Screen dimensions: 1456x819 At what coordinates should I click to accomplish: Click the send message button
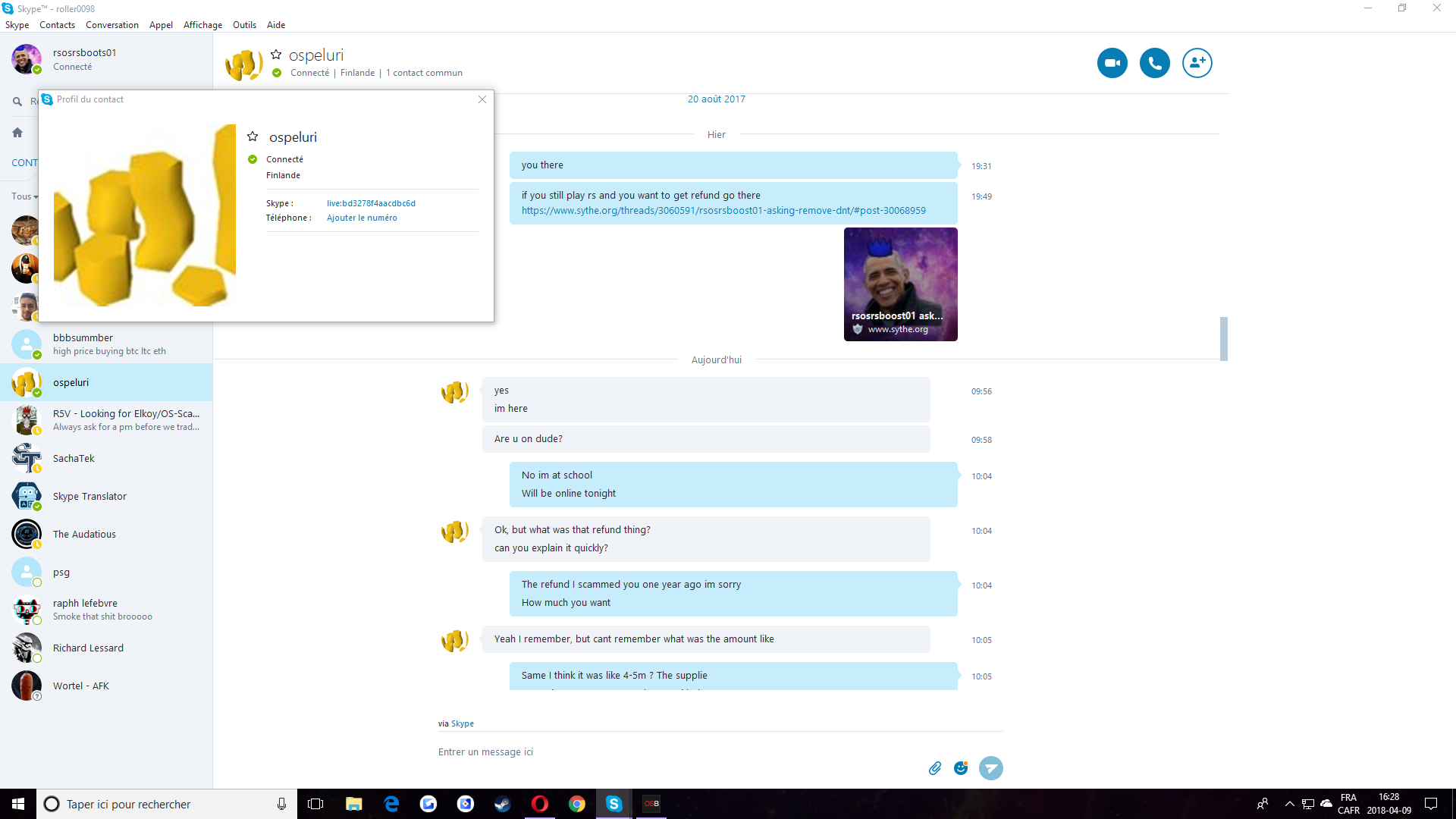[x=990, y=768]
